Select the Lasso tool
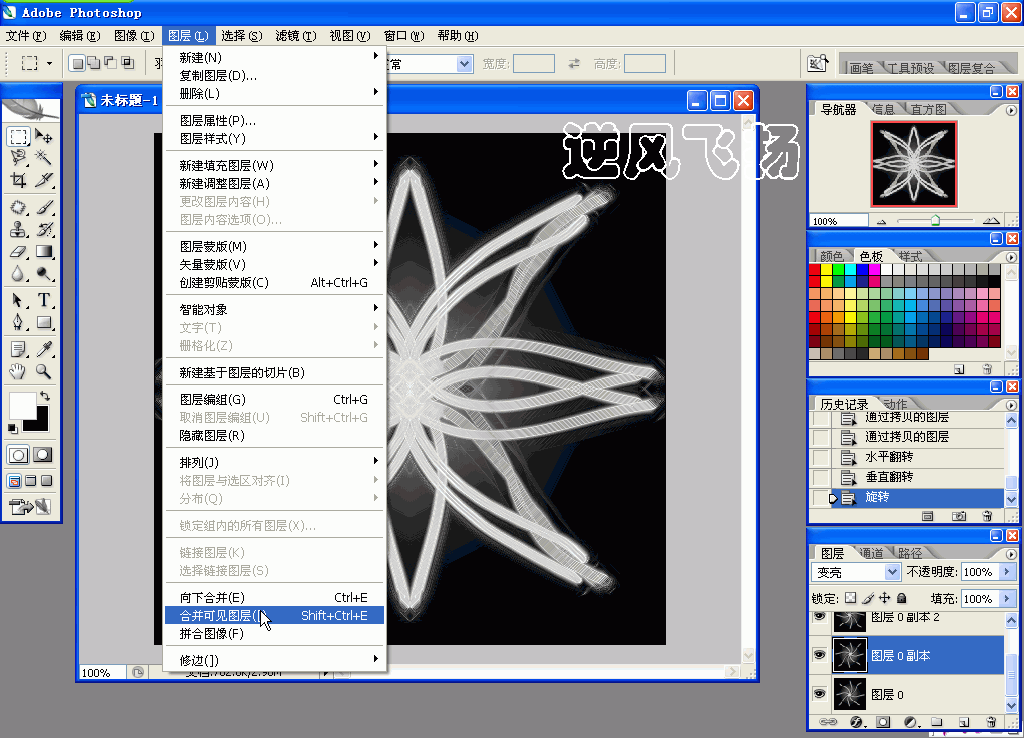Image resolution: width=1024 pixels, height=738 pixels. coord(18,157)
